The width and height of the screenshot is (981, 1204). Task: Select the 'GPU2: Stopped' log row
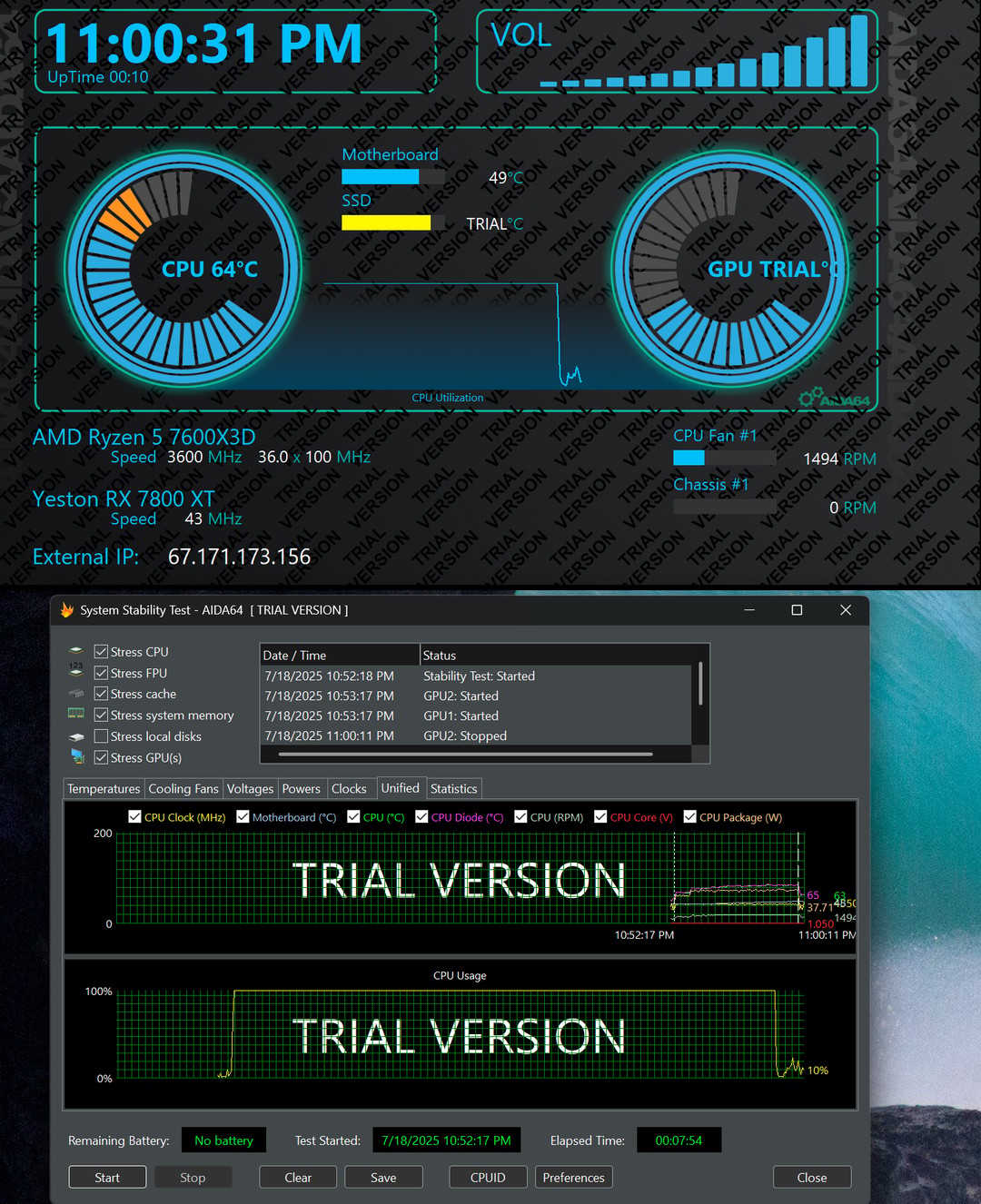click(477, 736)
